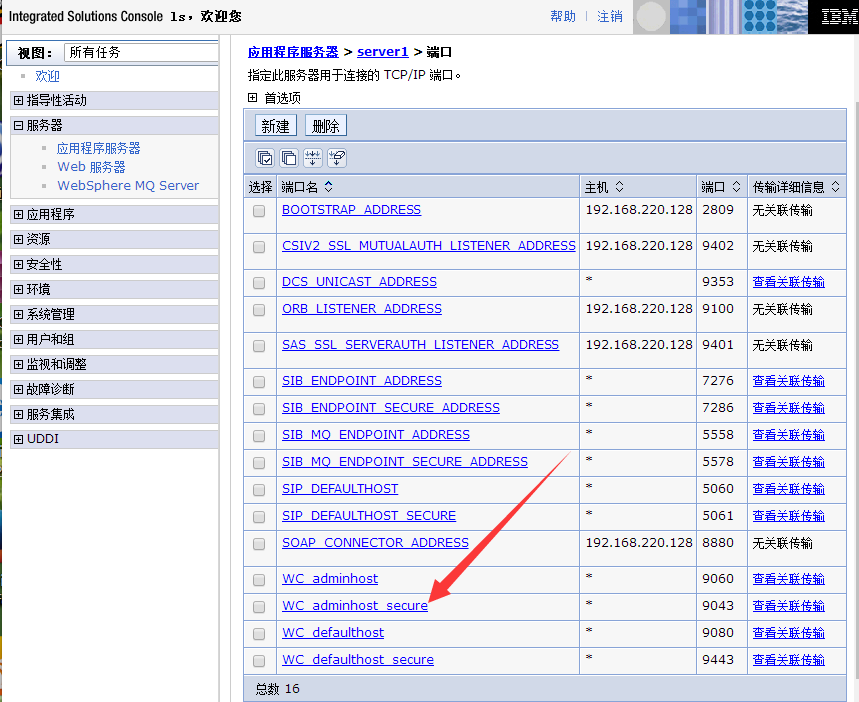Expand the 指导性活动 section

[x=19, y=100]
